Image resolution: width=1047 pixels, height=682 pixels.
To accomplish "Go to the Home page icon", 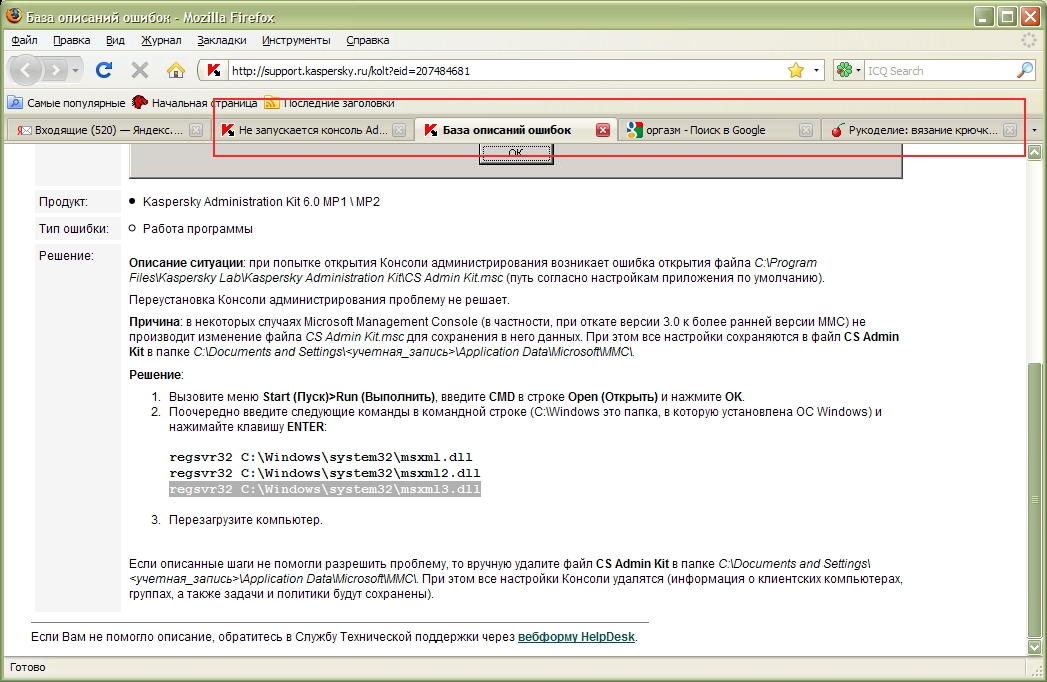I will pos(176,70).
